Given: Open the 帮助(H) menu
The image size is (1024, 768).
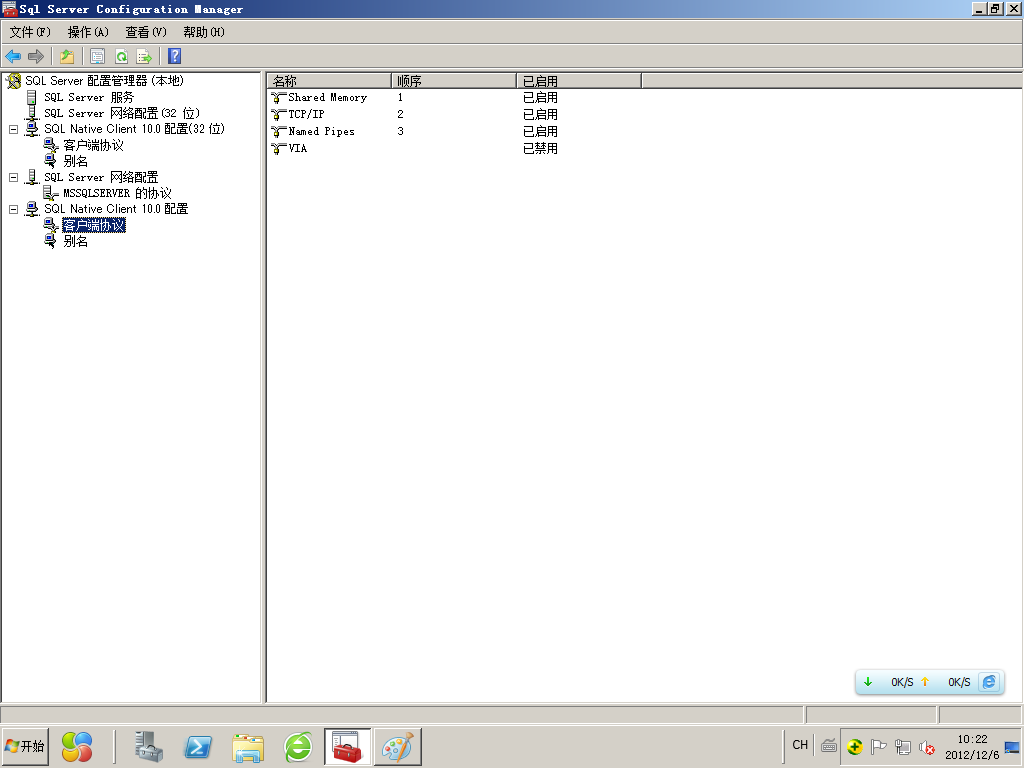Looking at the screenshot, I should click(203, 32).
